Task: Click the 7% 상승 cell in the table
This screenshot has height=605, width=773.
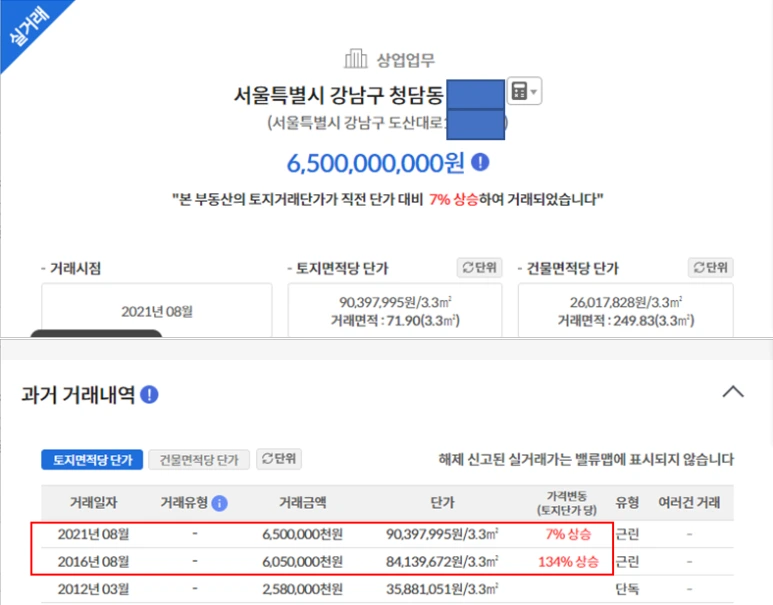Action: tap(568, 534)
